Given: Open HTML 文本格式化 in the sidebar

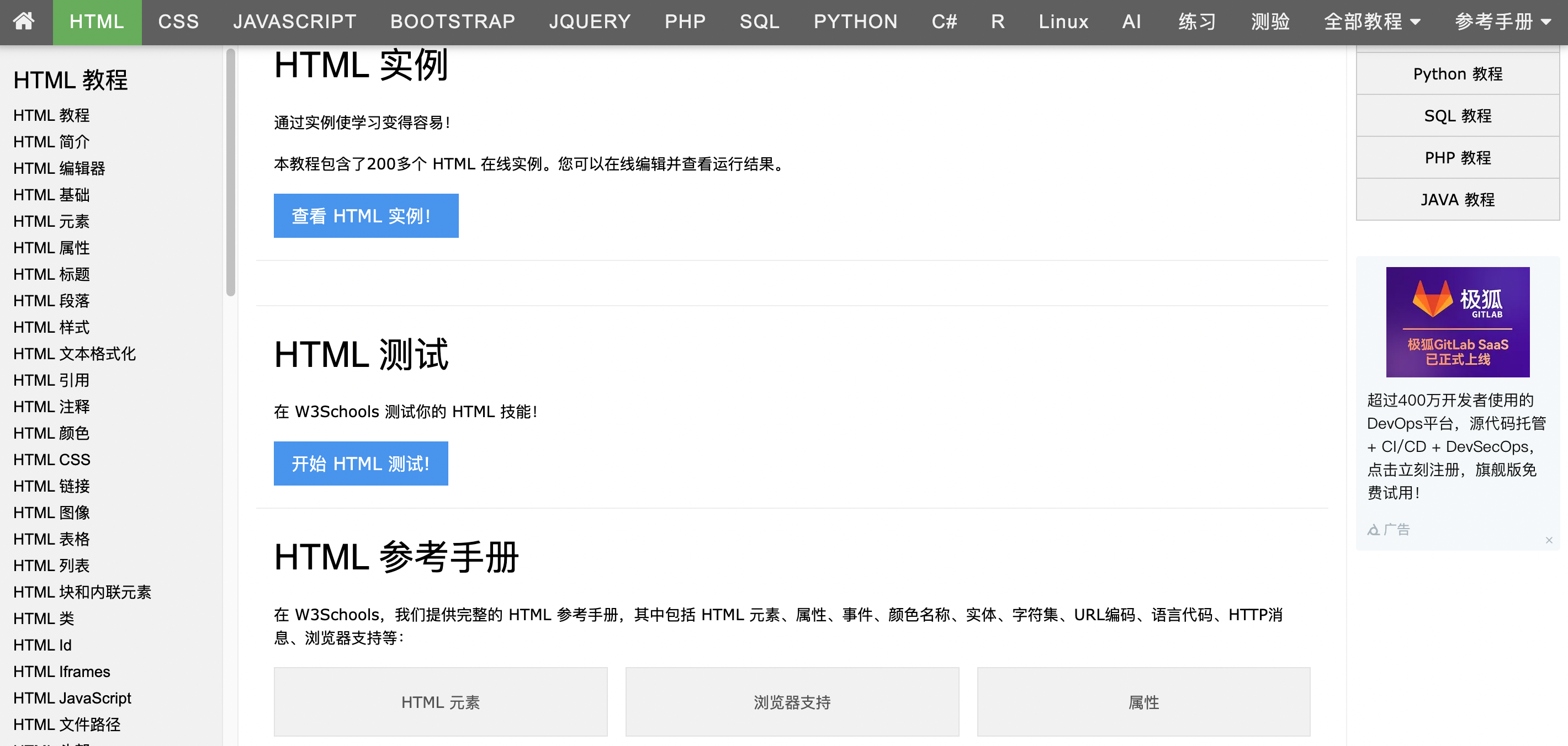Looking at the screenshot, I should click(x=75, y=354).
